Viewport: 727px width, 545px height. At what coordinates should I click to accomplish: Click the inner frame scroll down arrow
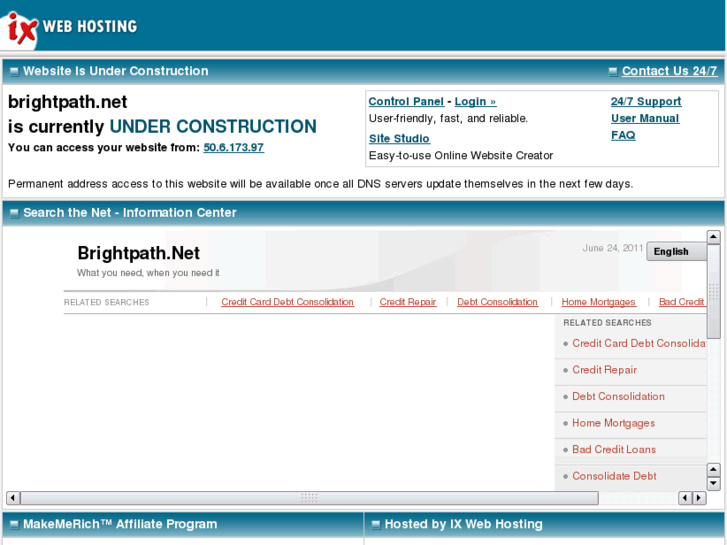point(714,484)
